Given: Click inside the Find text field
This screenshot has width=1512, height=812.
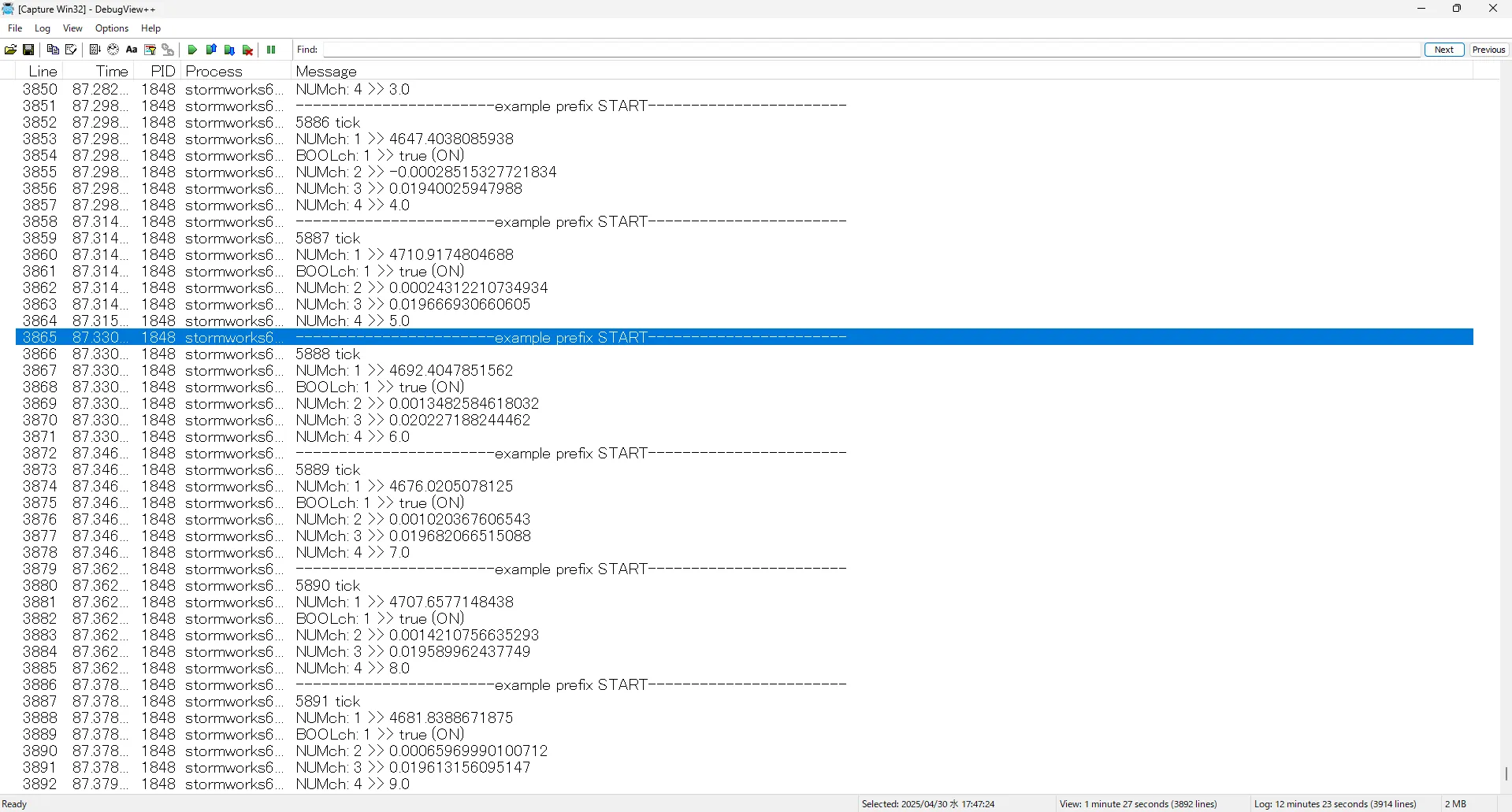Looking at the screenshot, I should pyautogui.click(x=871, y=50).
